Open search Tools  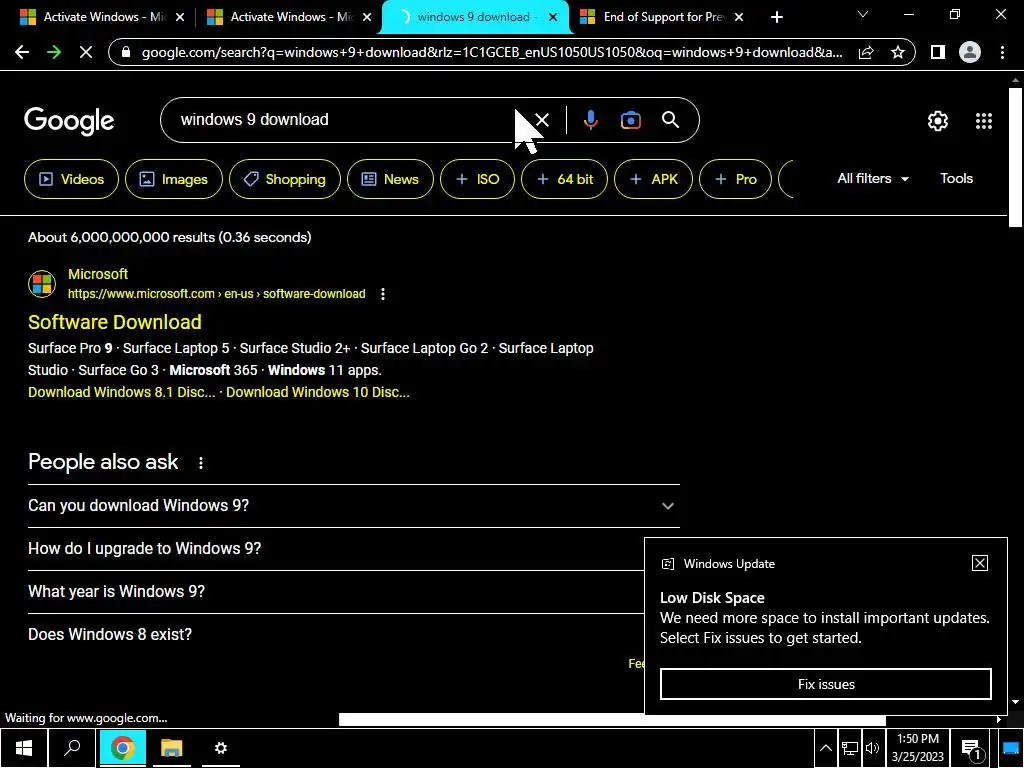tap(956, 178)
